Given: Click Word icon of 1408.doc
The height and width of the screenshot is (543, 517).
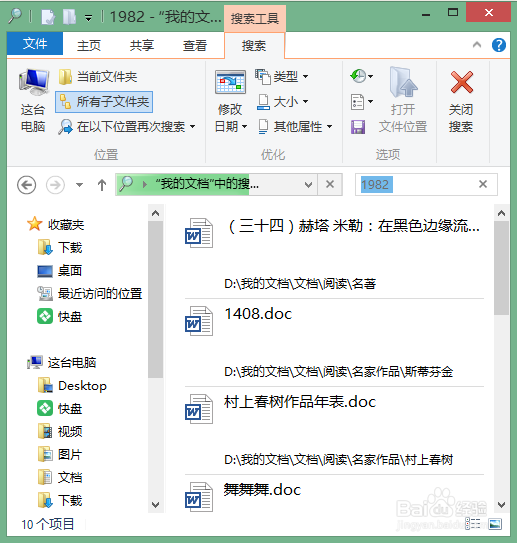Looking at the screenshot, I should click(x=199, y=321).
